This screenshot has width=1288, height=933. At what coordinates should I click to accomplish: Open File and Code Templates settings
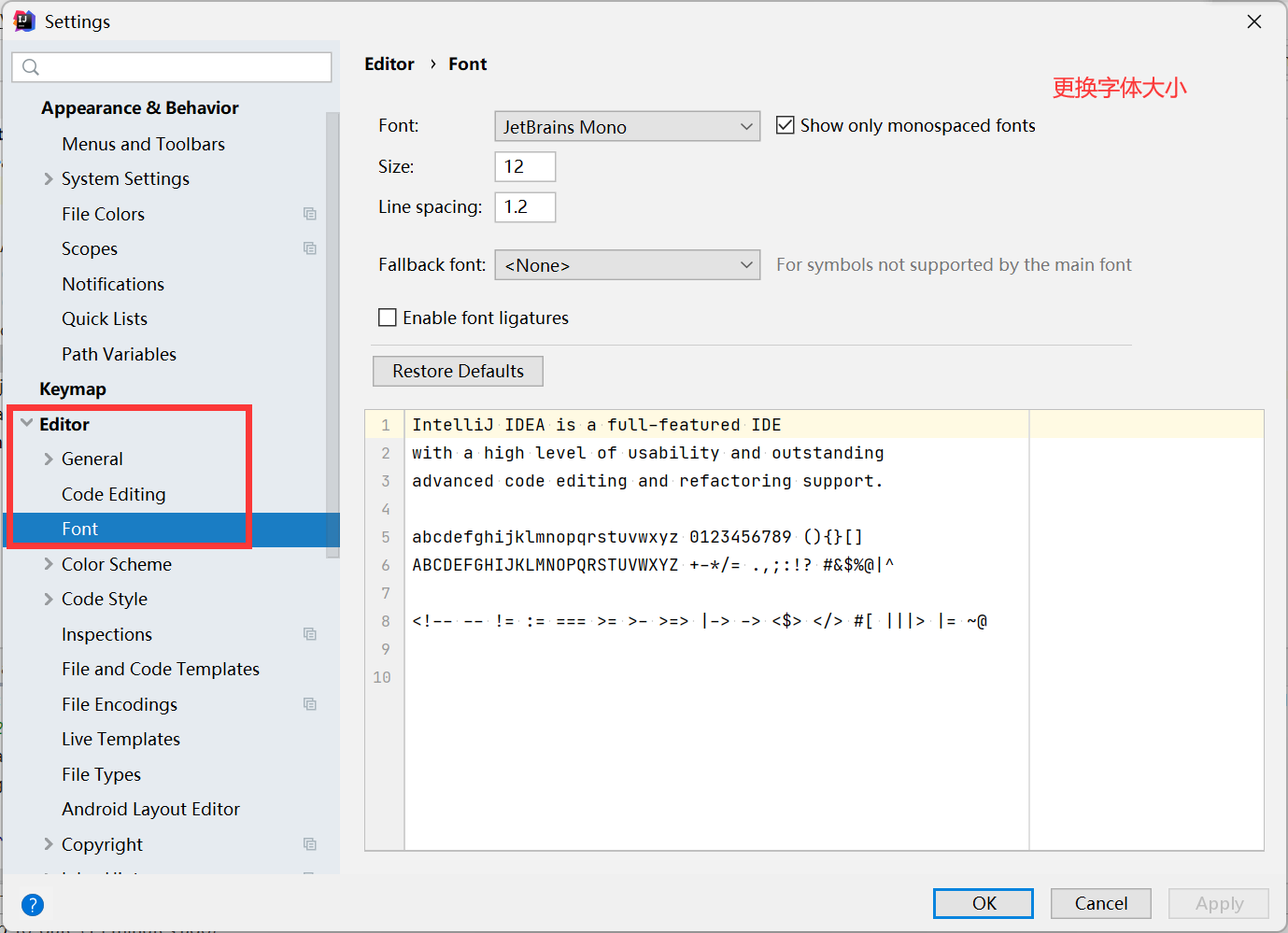coord(161,669)
